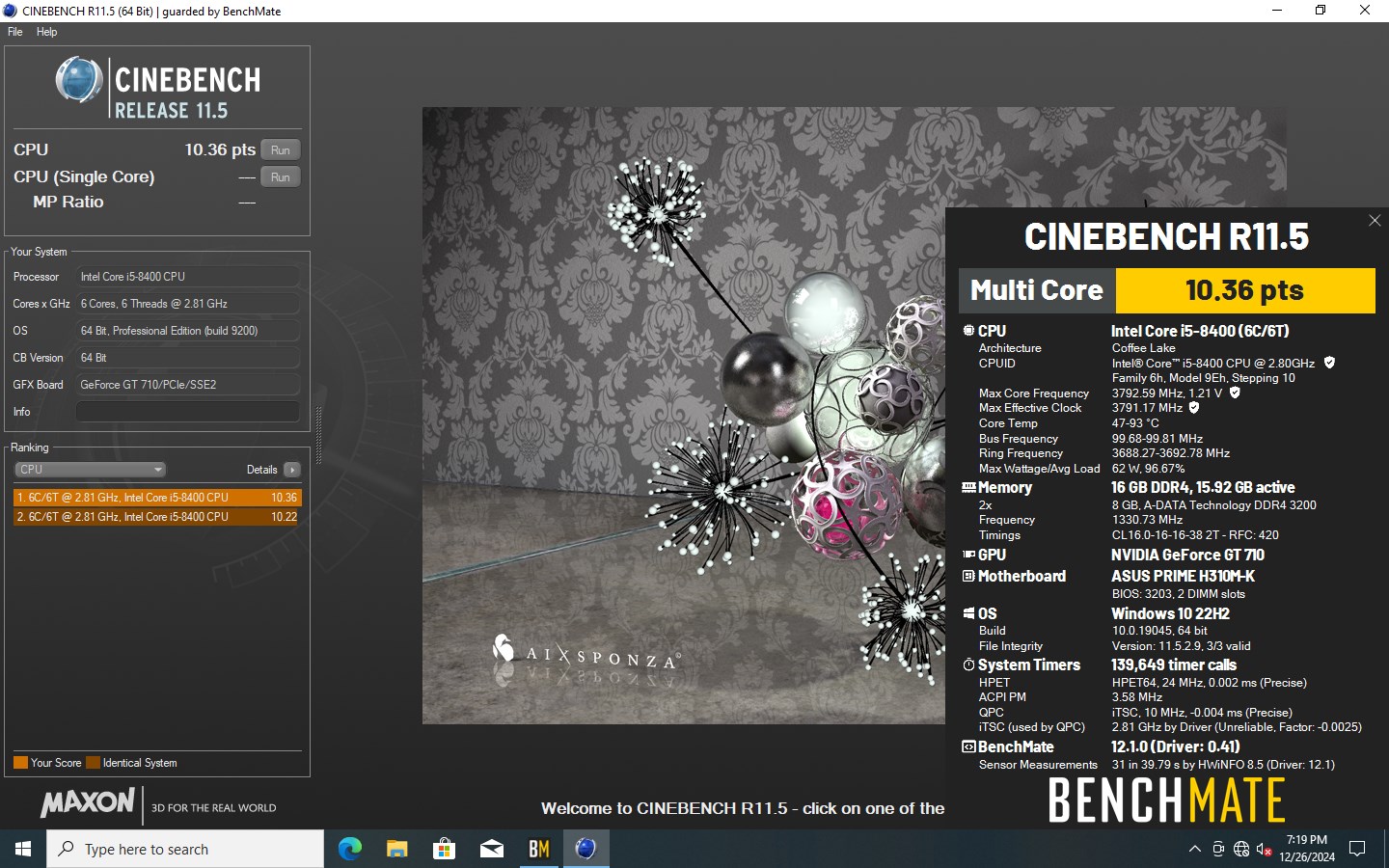Screen dimensions: 1389x868
Task: Click the ASUS PRIME H310M-K text
Action: coord(1183,576)
